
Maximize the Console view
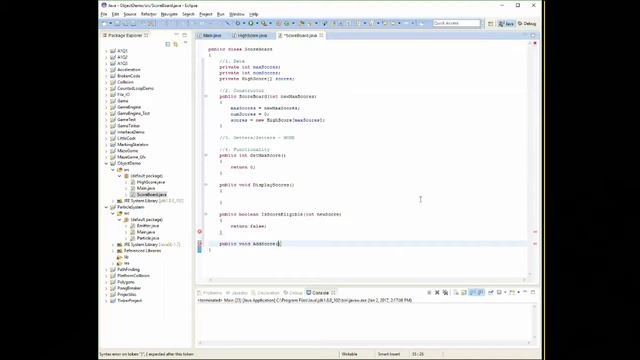coord(533,292)
